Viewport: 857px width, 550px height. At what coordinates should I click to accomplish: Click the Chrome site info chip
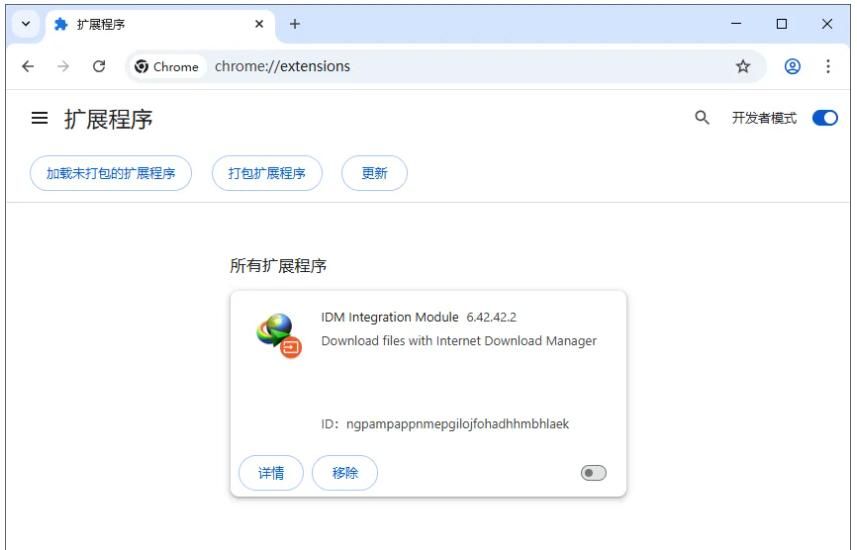167,67
